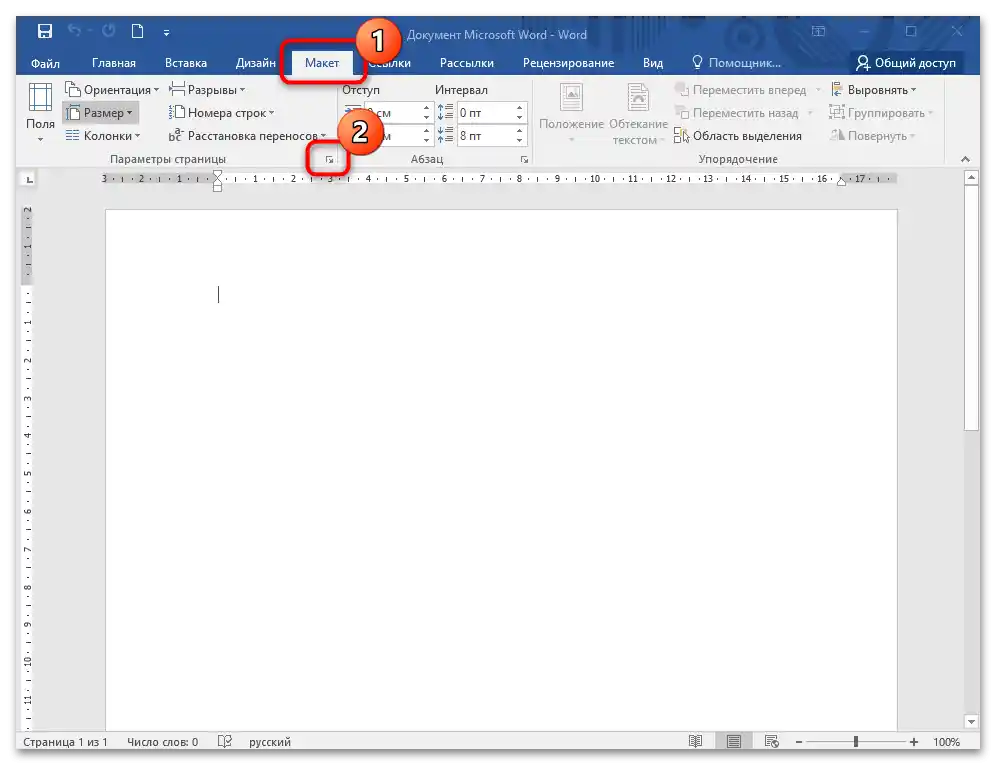This screenshot has width=996, height=765.
Task: Click the Save icon in quick access toolbar
Action: (x=44, y=31)
